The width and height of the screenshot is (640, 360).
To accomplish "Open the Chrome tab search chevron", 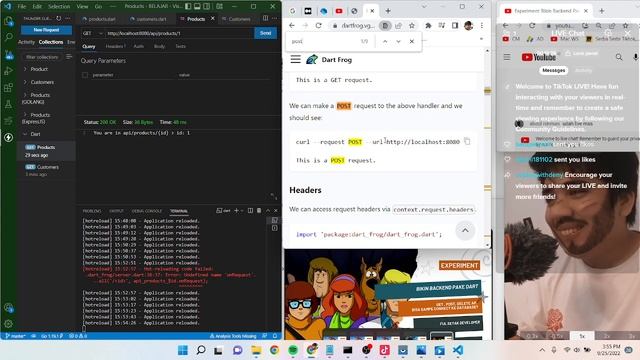I will click(x=424, y=7).
